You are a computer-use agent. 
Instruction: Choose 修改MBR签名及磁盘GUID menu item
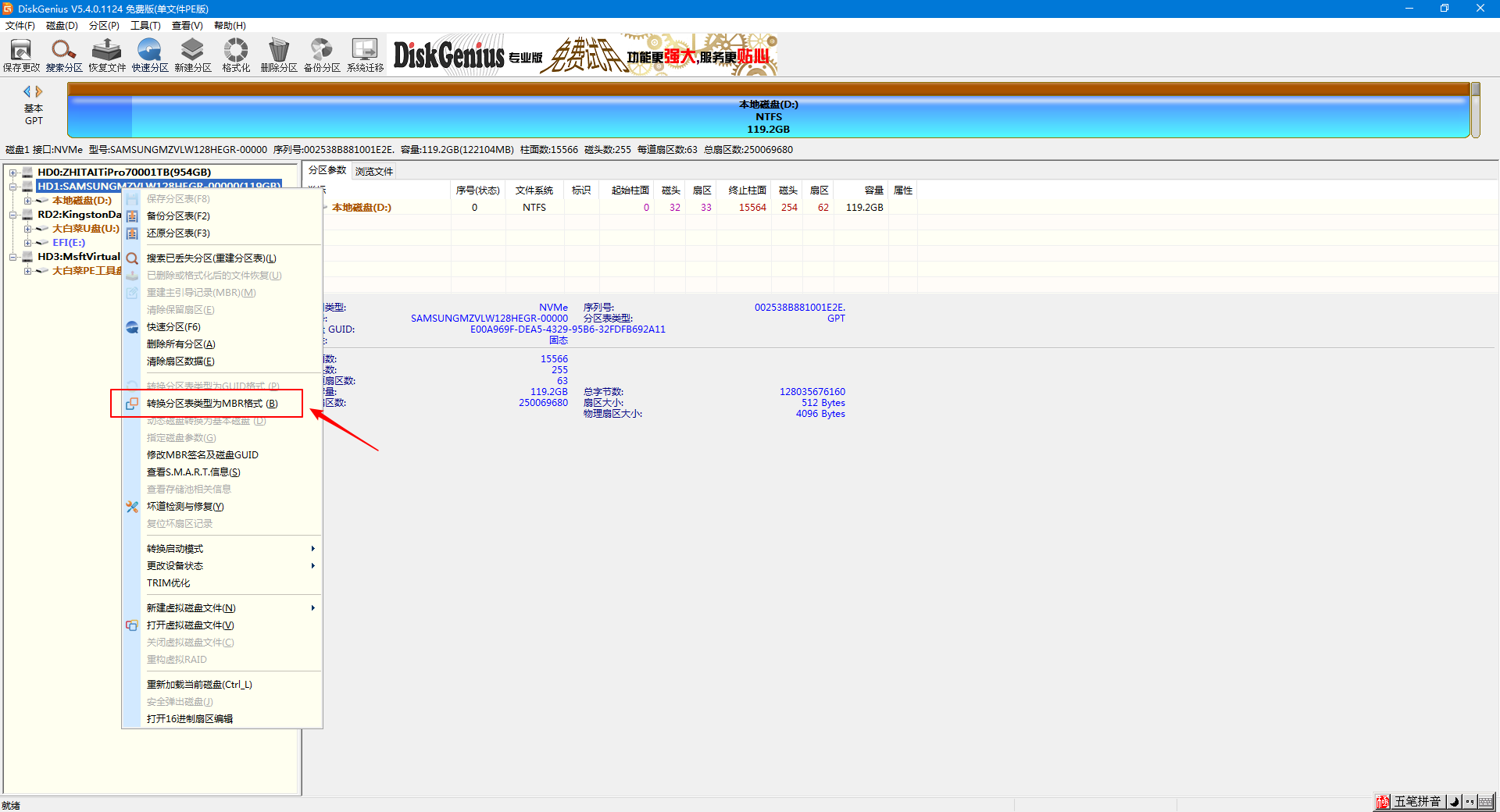222,455
